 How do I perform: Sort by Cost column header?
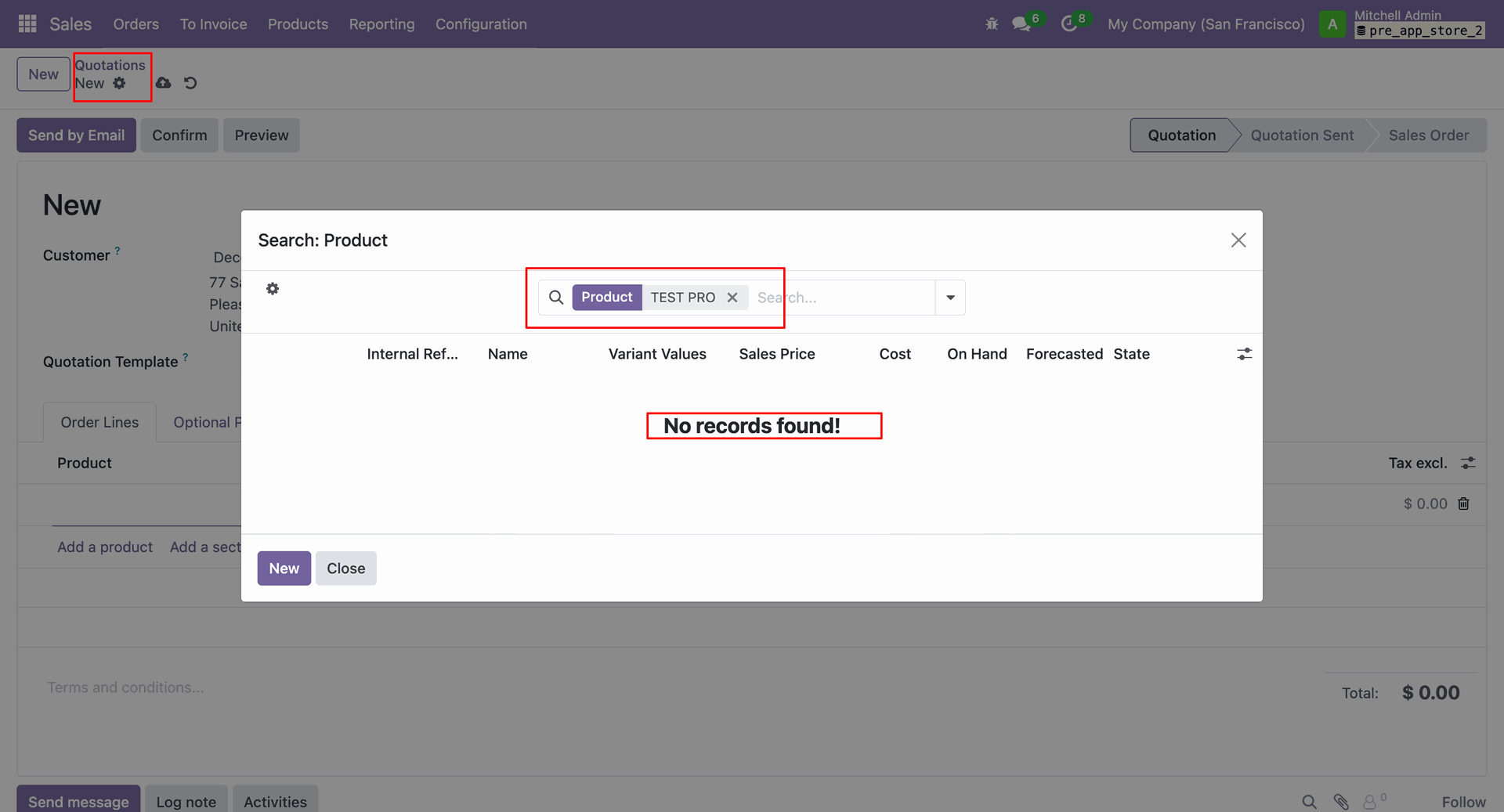coord(895,354)
